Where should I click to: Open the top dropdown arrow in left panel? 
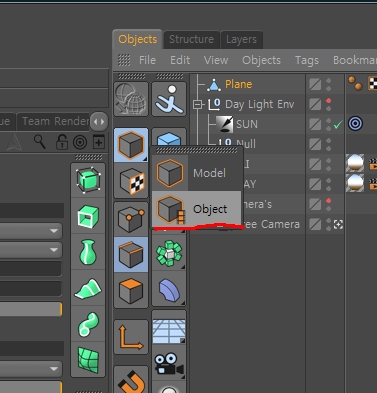click(x=54, y=231)
